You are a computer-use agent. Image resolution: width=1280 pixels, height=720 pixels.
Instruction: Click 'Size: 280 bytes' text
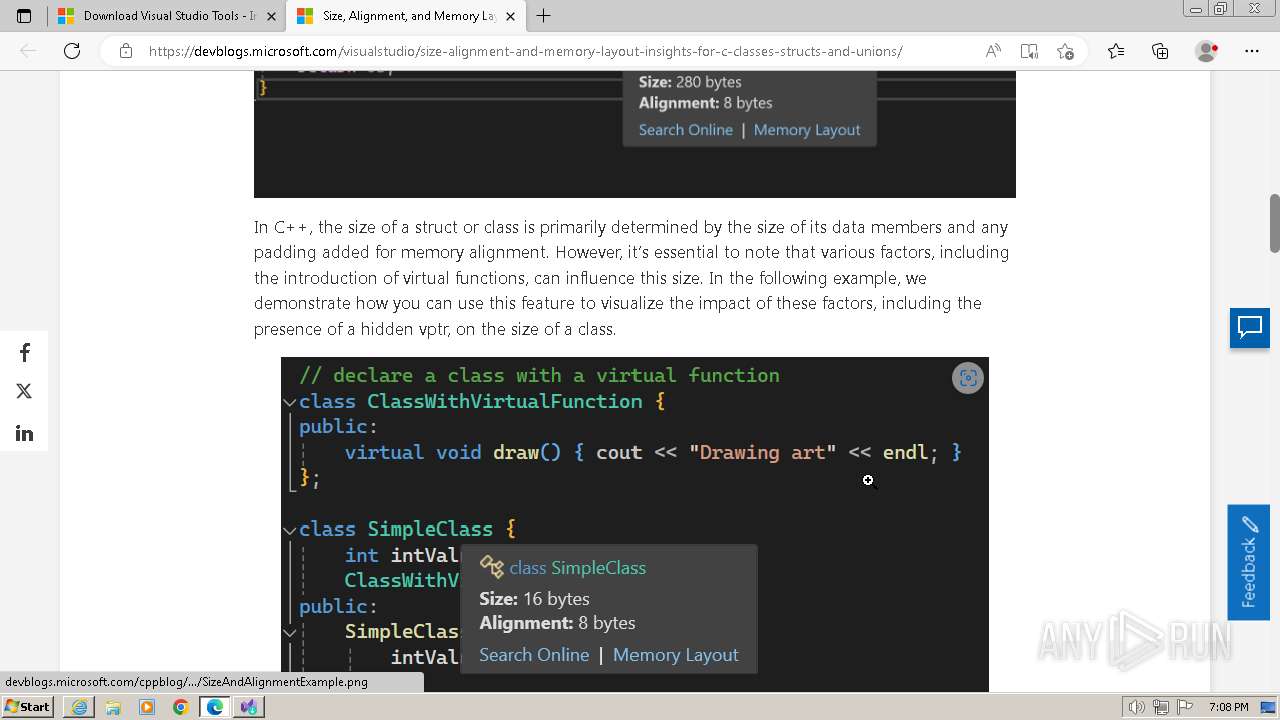(x=690, y=82)
